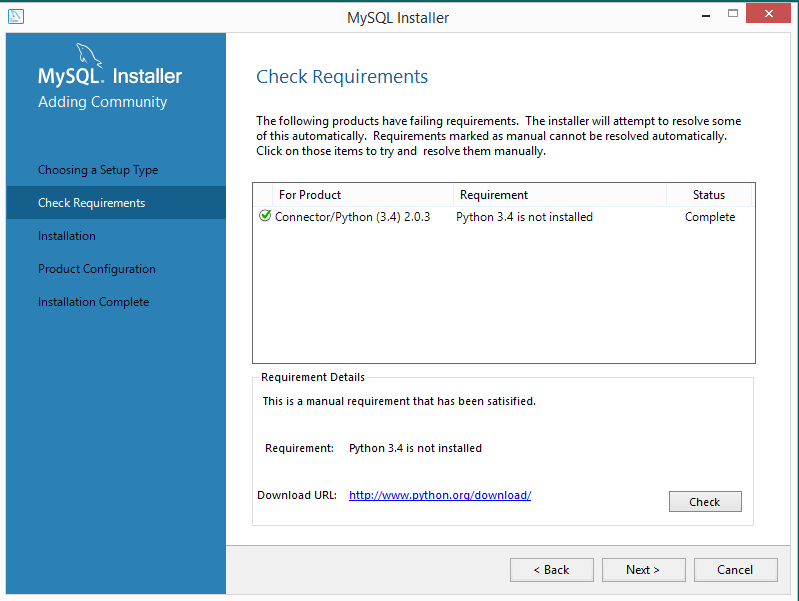Click the Next > button
The width and height of the screenshot is (799, 601).
coord(643,570)
